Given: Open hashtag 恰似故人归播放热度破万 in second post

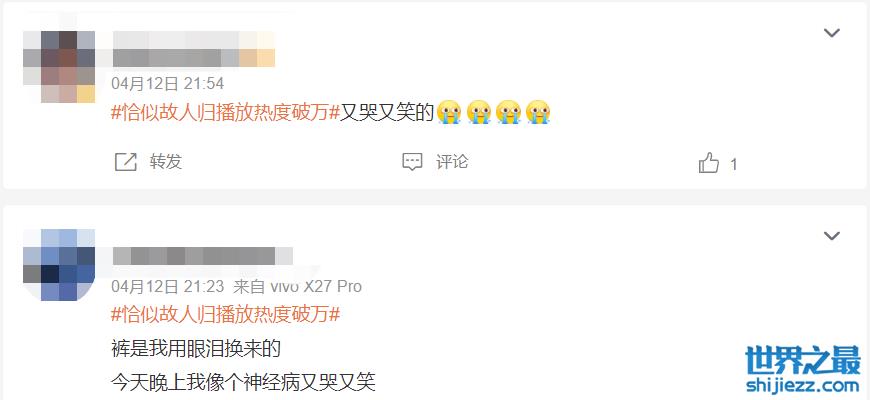Looking at the screenshot, I should (226, 315).
